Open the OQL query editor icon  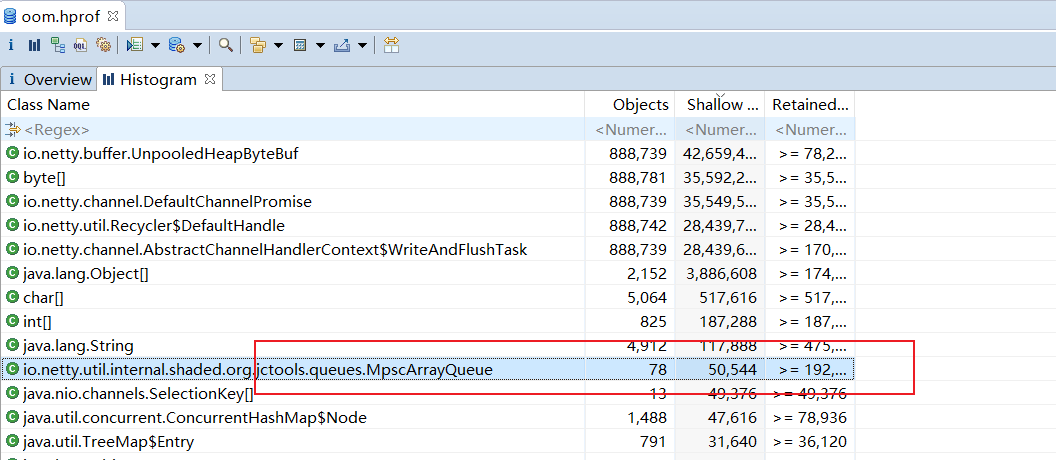click(80, 45)
